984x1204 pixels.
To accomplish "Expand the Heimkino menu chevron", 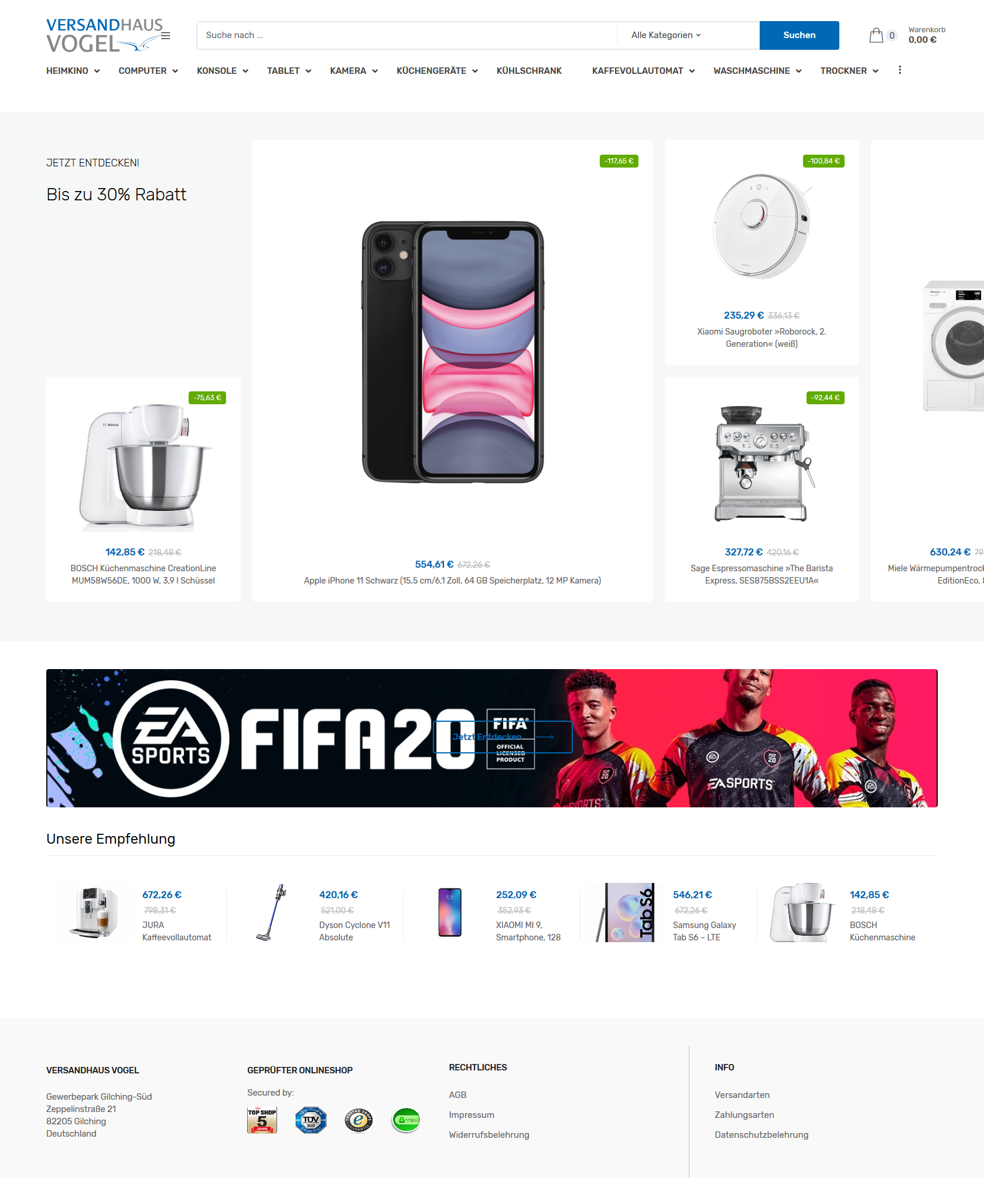I will click(97, 71).
